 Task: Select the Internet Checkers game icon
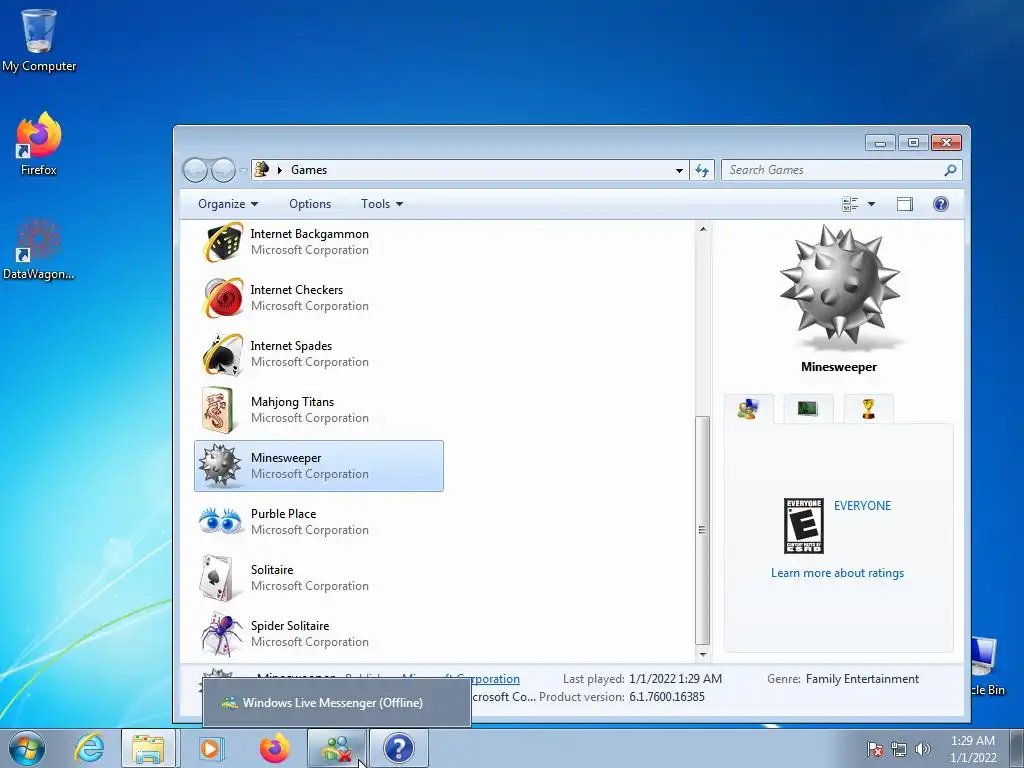coord(222,298)
